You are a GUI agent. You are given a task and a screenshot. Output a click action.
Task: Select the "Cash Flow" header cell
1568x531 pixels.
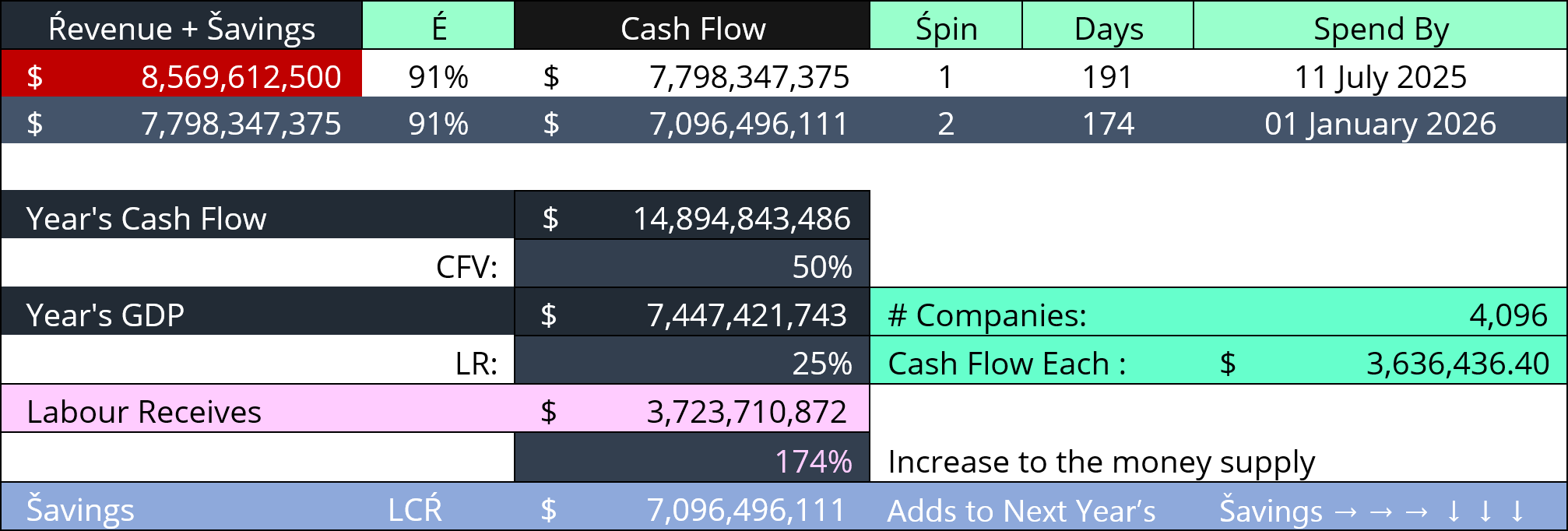tap(692, 29)
